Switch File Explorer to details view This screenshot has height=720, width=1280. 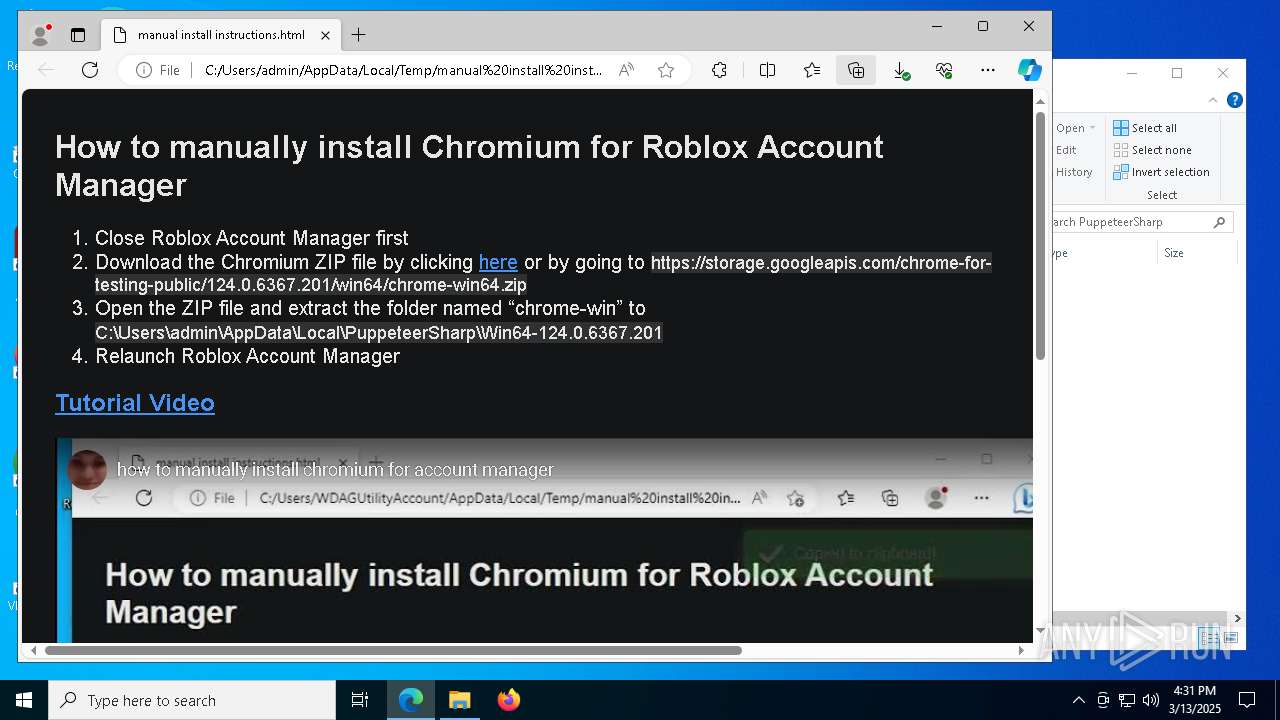click(1211, 637)
